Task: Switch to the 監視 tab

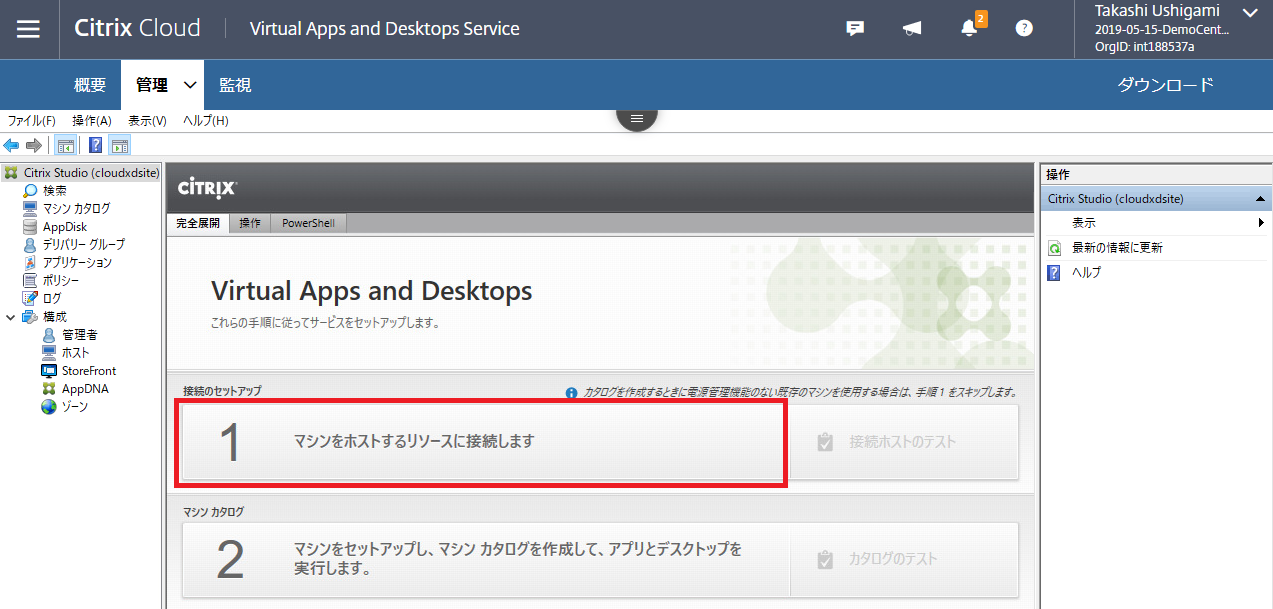Action: (234, 84)
